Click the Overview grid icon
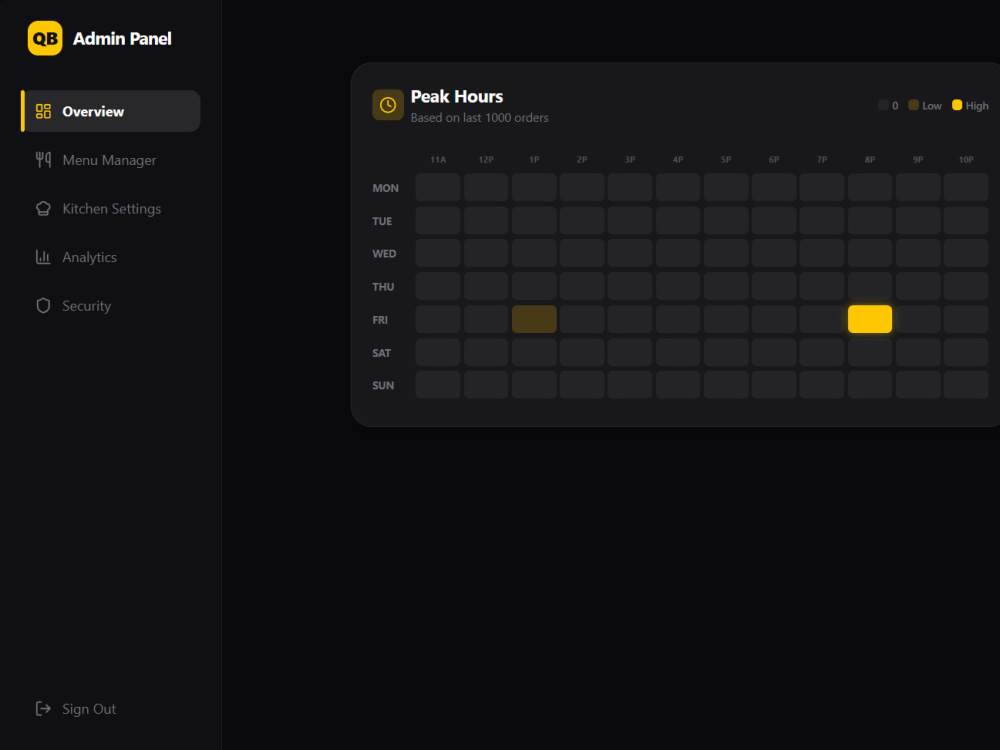Screen dimensions: 1000x750 pyautogui.click(x=43, y=112)
